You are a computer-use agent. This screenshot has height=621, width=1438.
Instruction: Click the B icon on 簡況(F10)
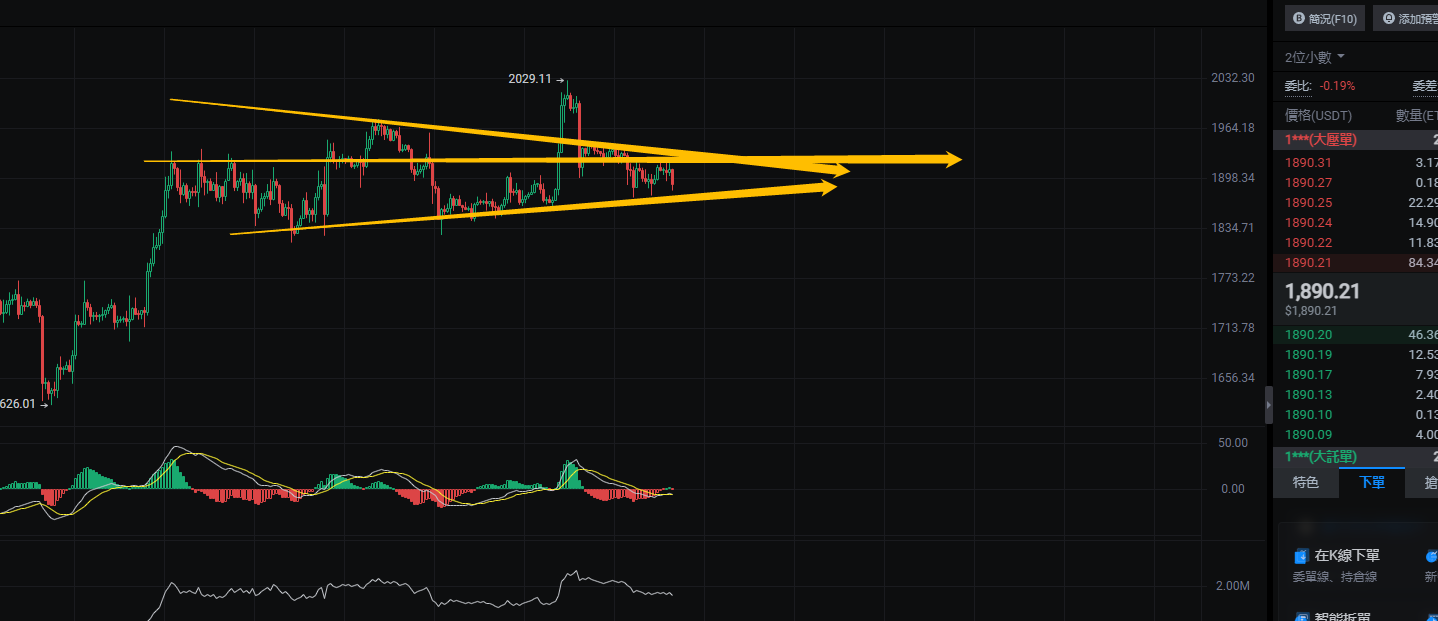click(1299, 18)
